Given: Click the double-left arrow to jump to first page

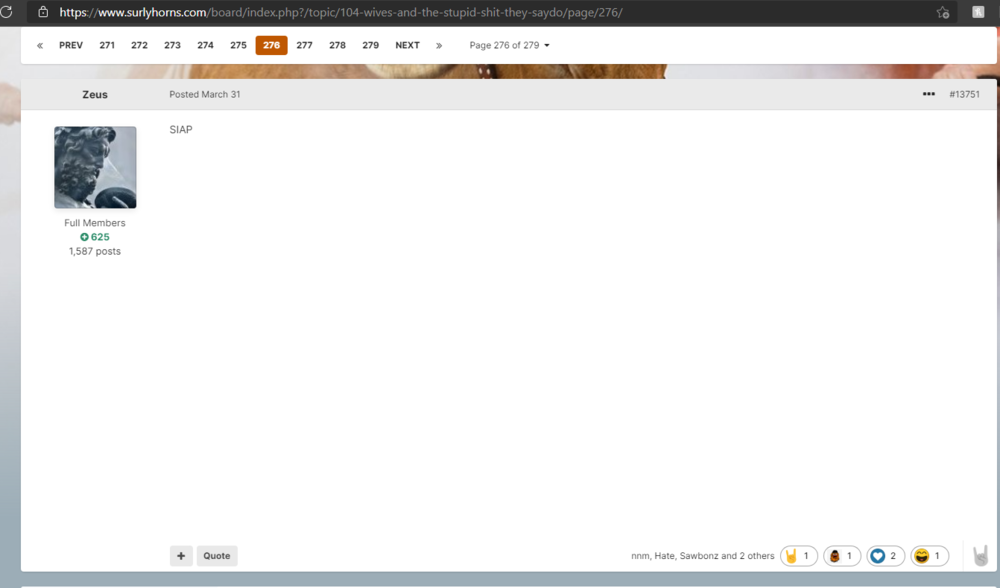Looking at the screenshot, I should point(39,45).
